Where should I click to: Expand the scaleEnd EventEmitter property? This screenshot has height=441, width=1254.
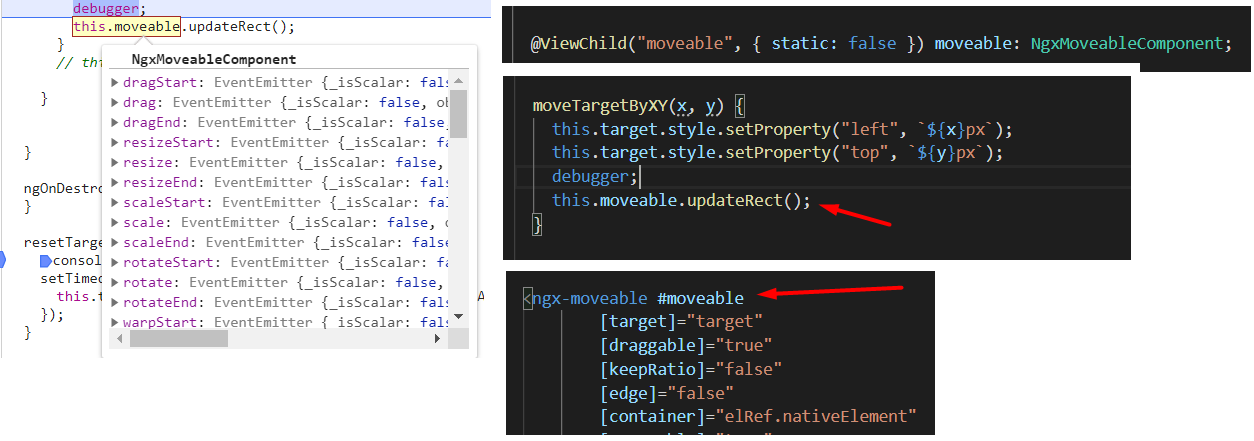[x=115, y=242]
